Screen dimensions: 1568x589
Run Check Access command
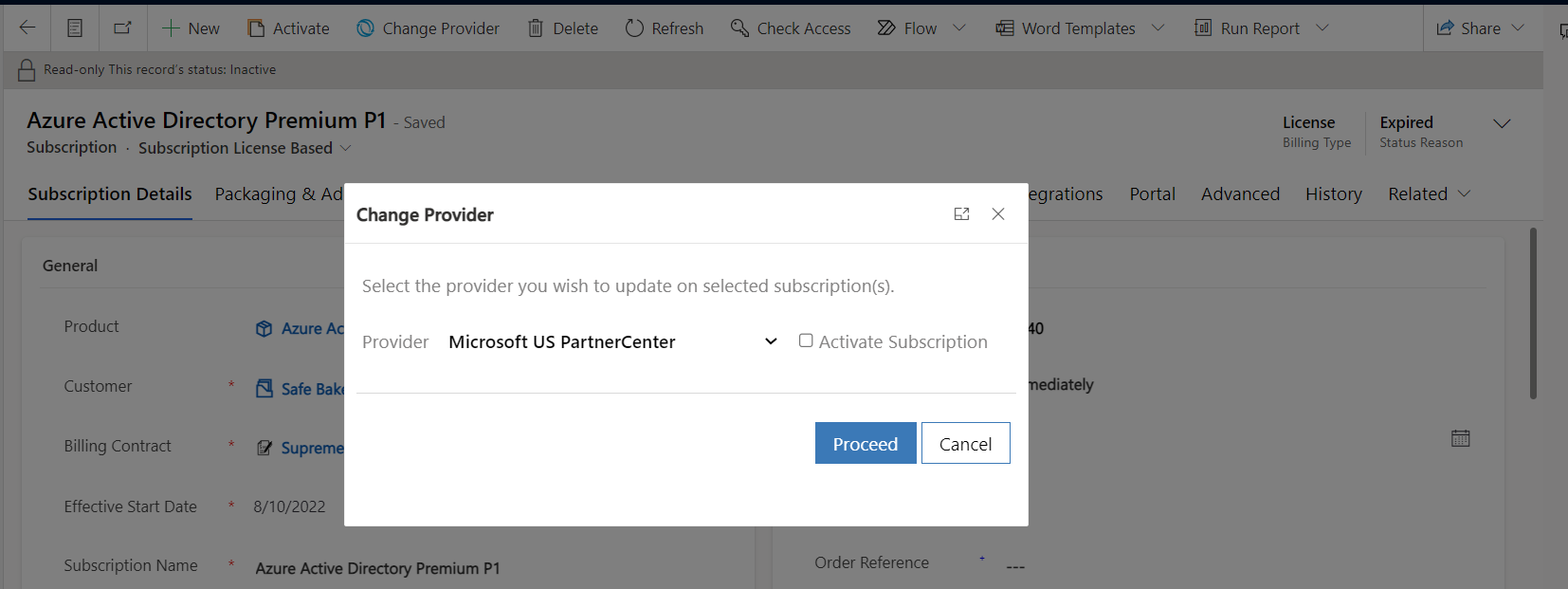(791, 28)
